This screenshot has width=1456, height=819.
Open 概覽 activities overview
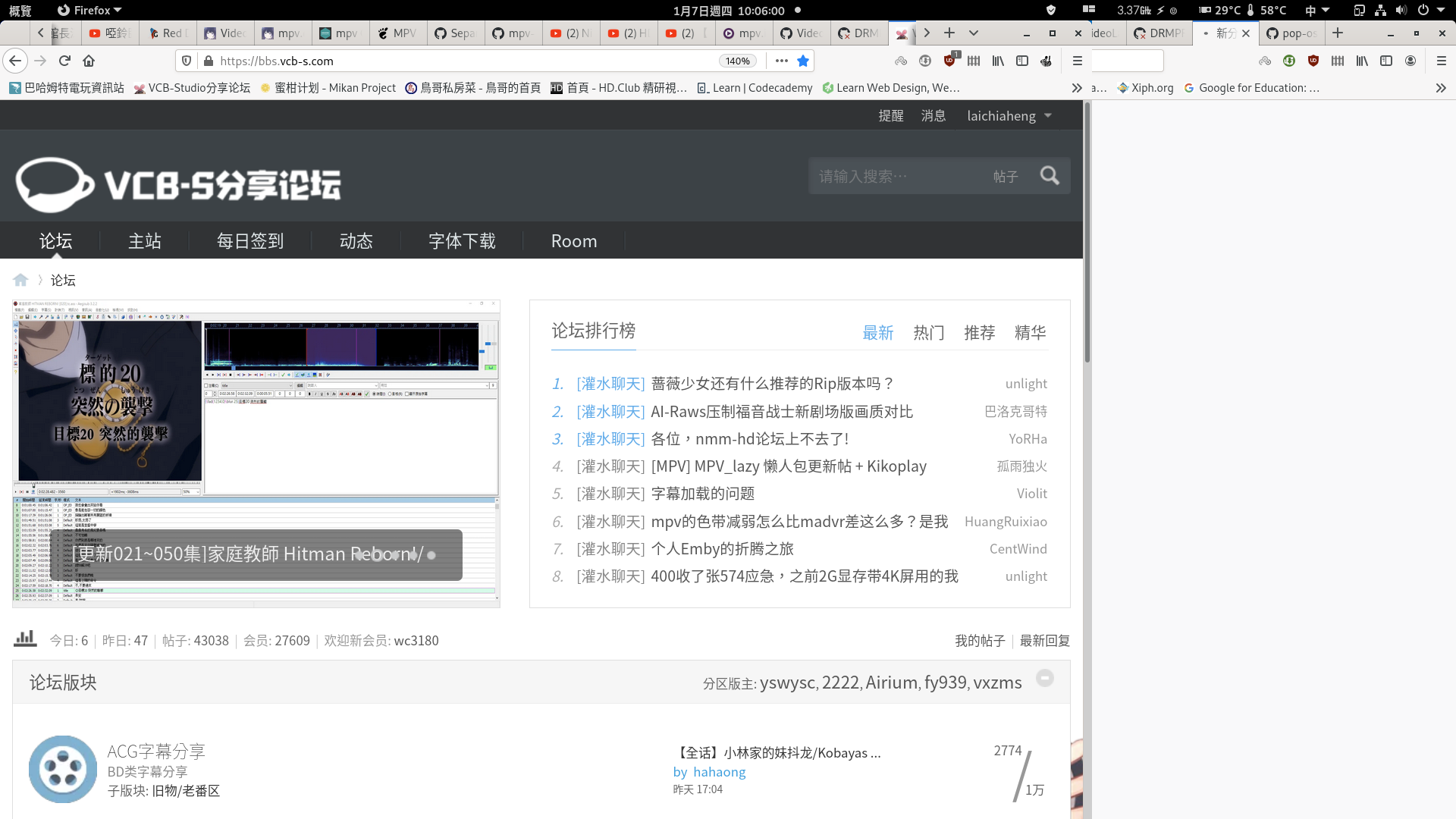coord(20,10)
